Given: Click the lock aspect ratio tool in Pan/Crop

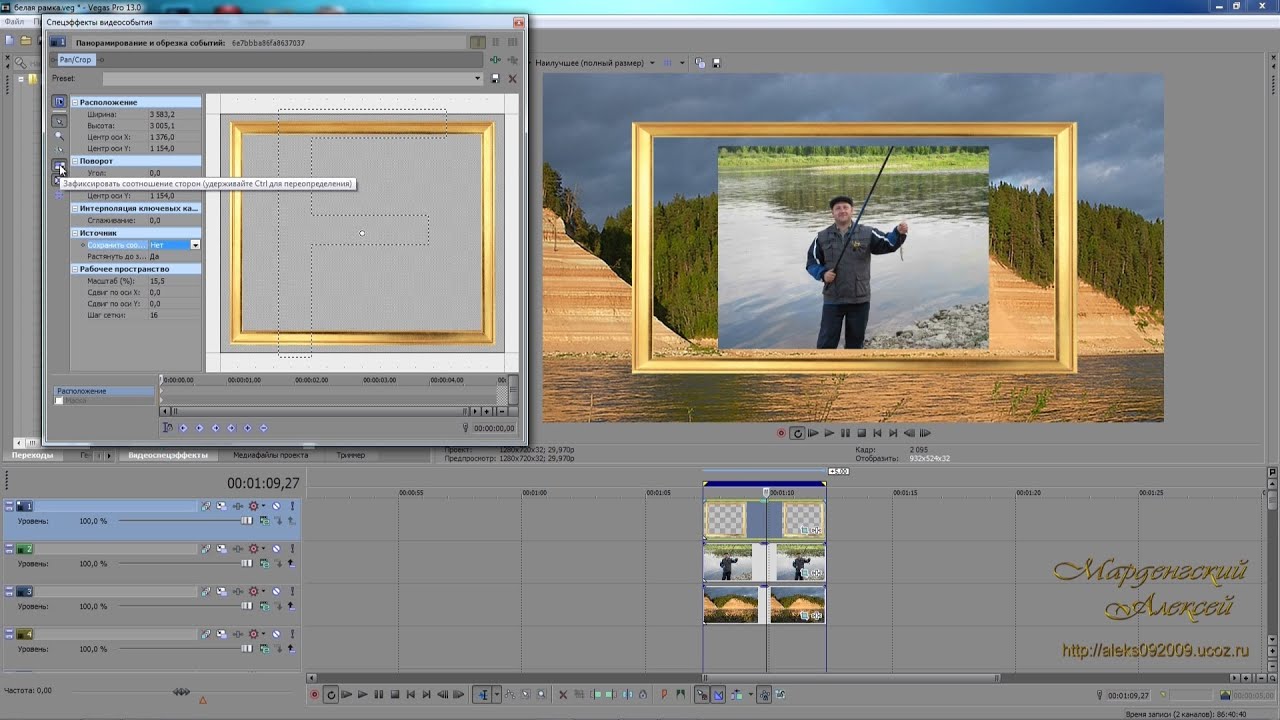Looking at the screenshot, I should click(x=59, y=164).
